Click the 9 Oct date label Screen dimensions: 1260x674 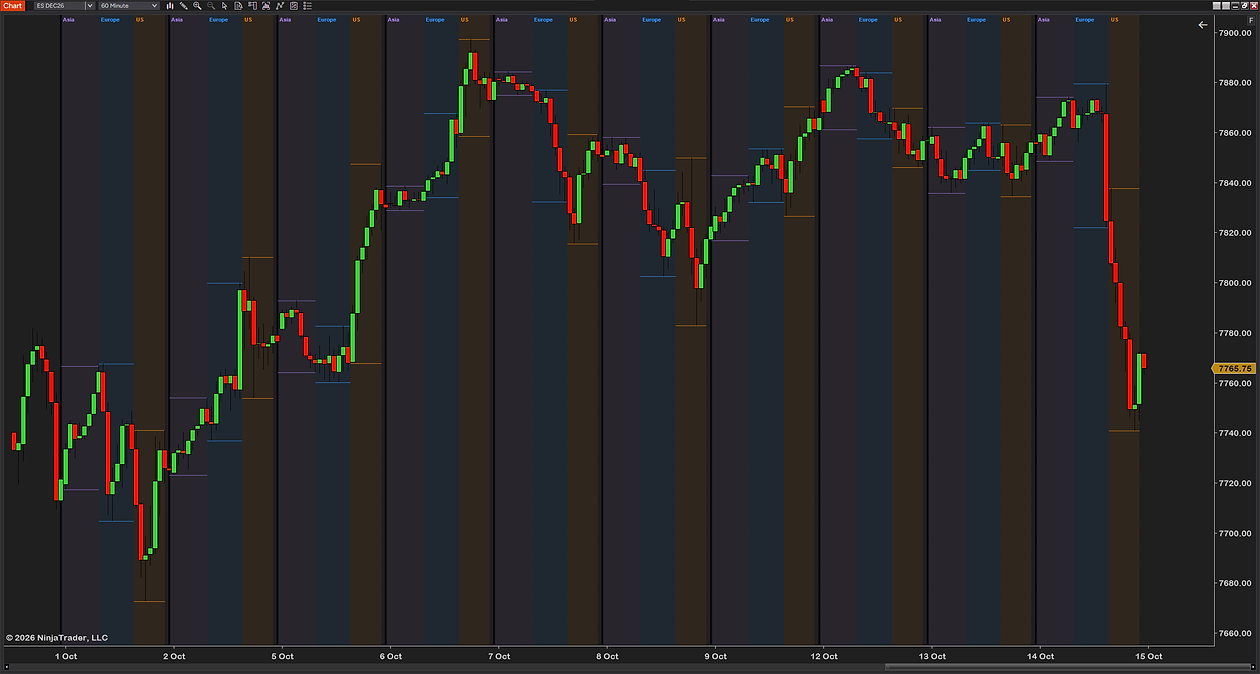tap(715, 656)
